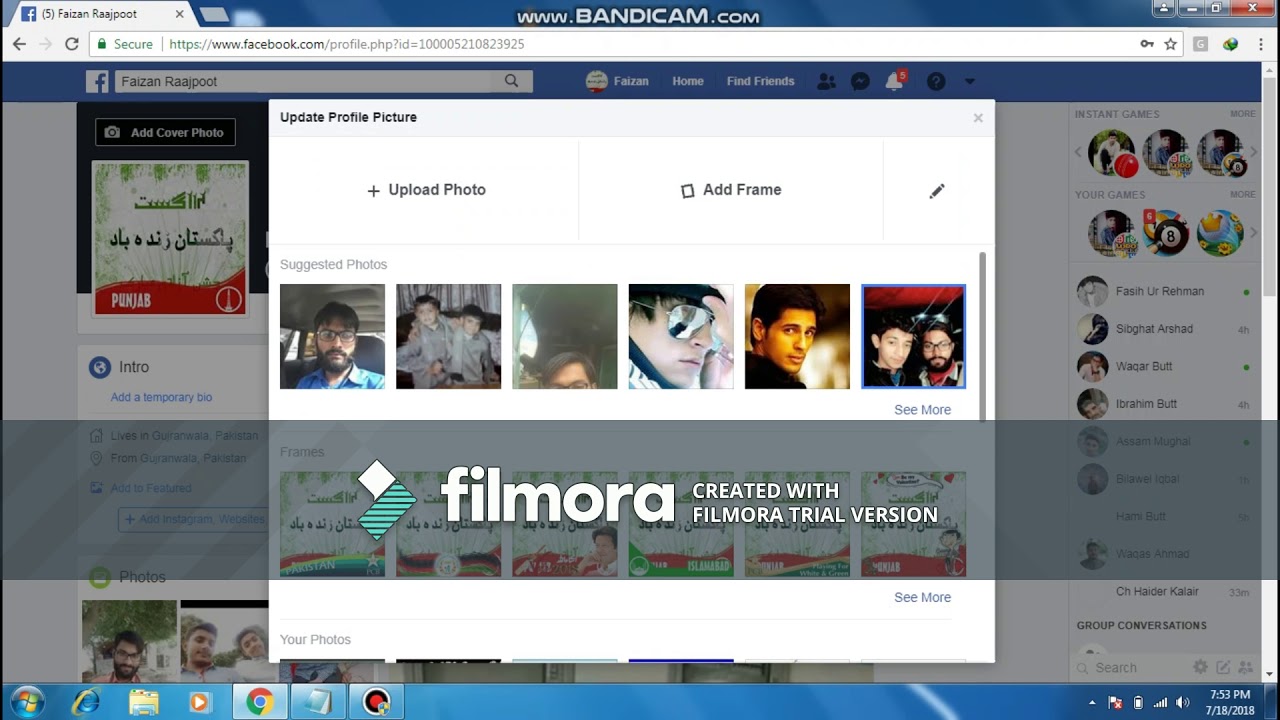Click MORE next to Your Games
Viewport: 1280px width, 720px height.
tap(1242, 194)
